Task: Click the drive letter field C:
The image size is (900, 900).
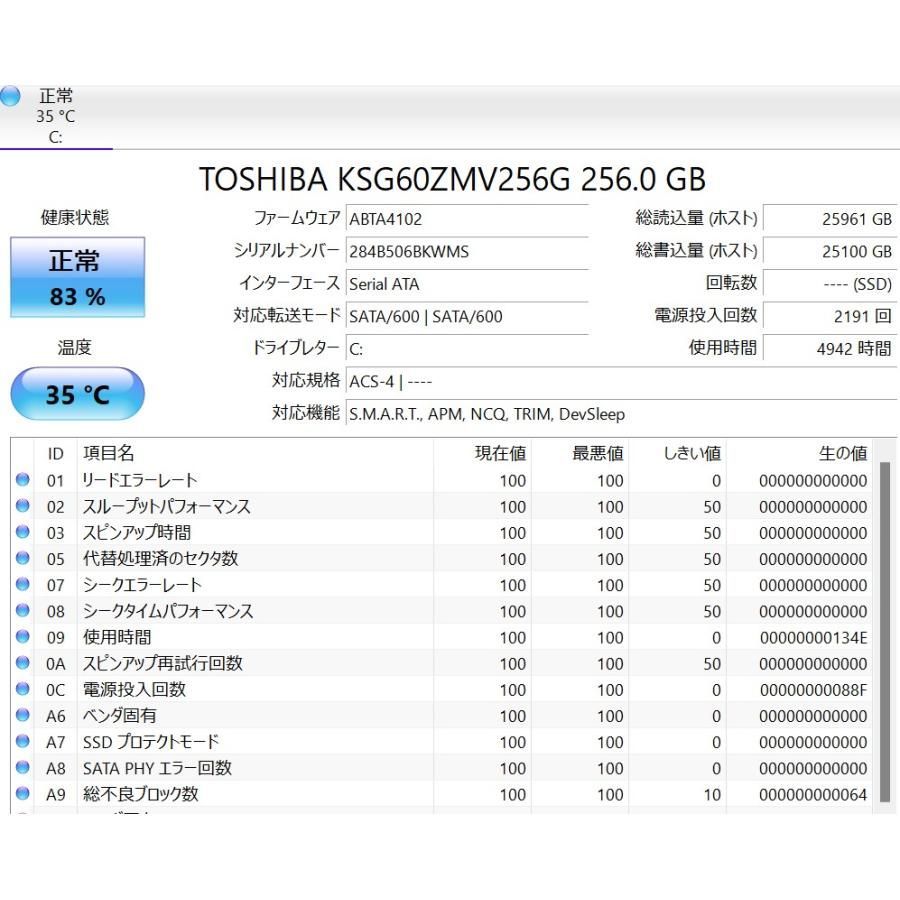Action: click(467, 349)
